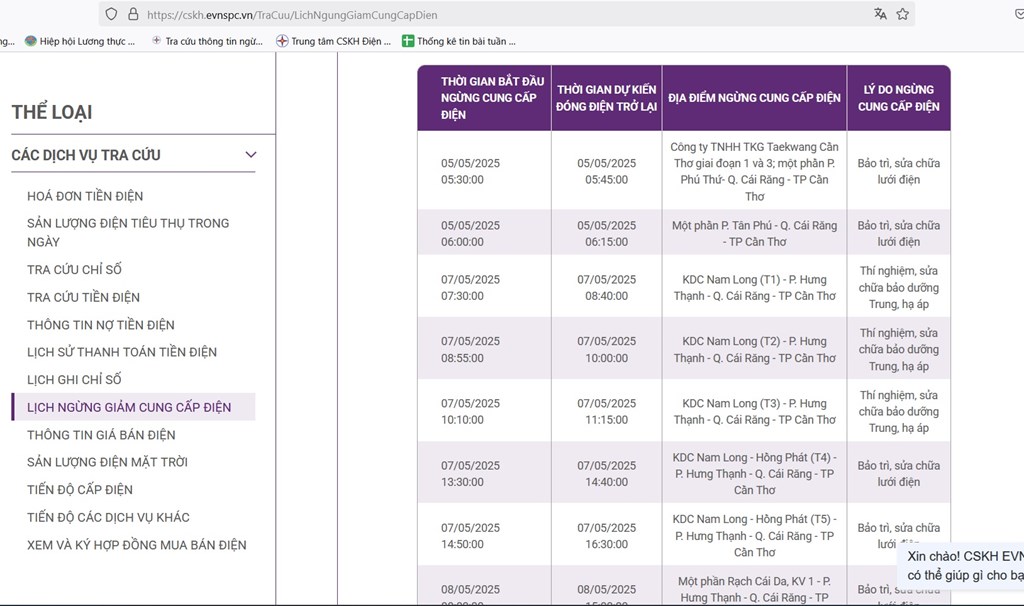Image resolution: width=1024 pixels, height=606 pixels.
Task: Collapse the Các dịch vụ tra cứu section
Action: click(251, 155)
